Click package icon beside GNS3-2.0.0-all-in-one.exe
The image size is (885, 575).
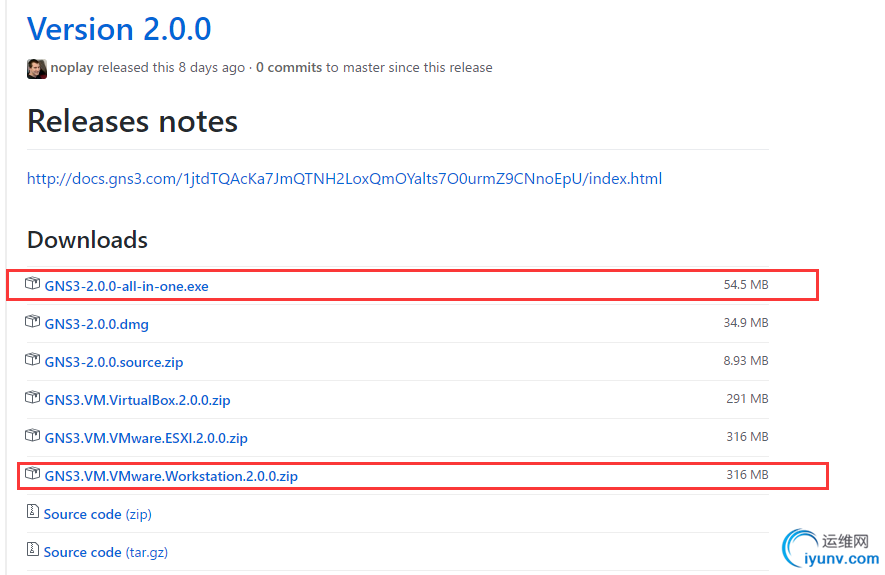click(x=33, y=285)
